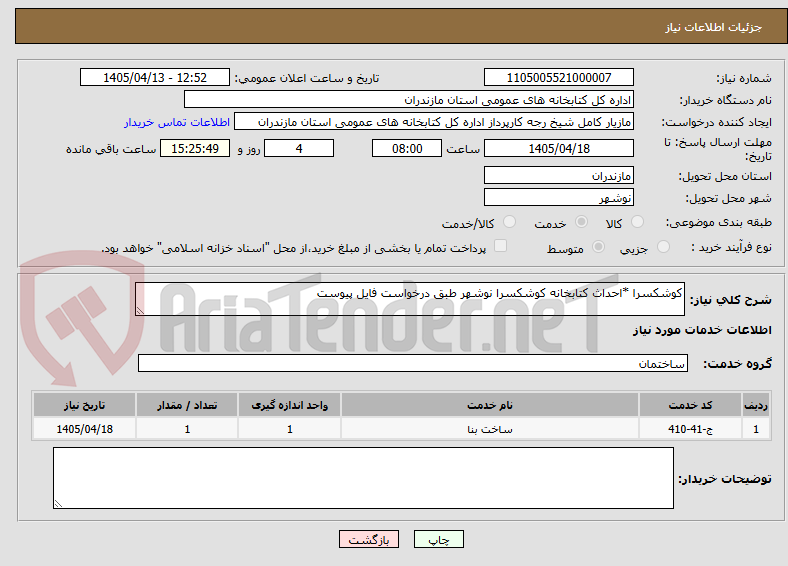Click the days remaining field showing 4
This screenshot has height=566, width=788.
coord(299,148)
